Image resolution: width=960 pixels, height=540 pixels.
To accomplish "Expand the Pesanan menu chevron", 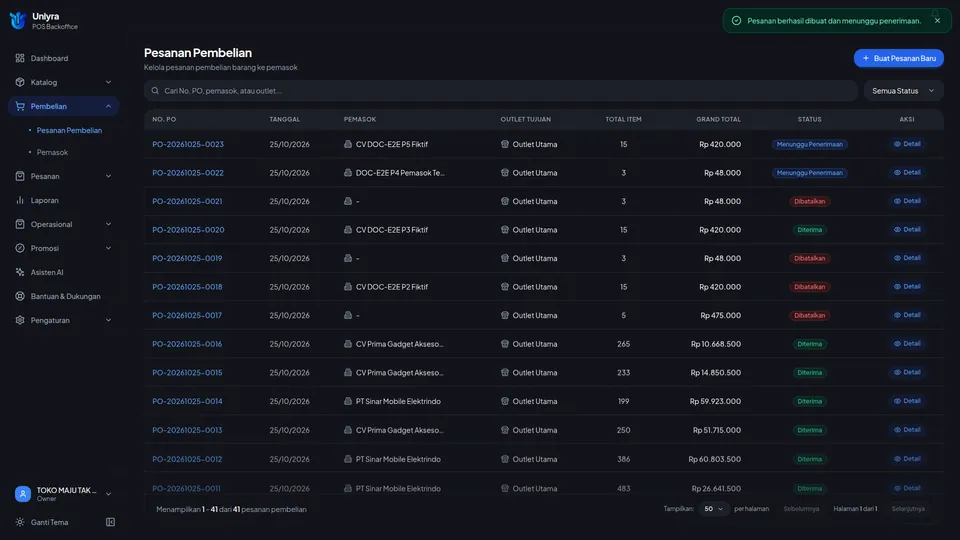I will 108,176.
